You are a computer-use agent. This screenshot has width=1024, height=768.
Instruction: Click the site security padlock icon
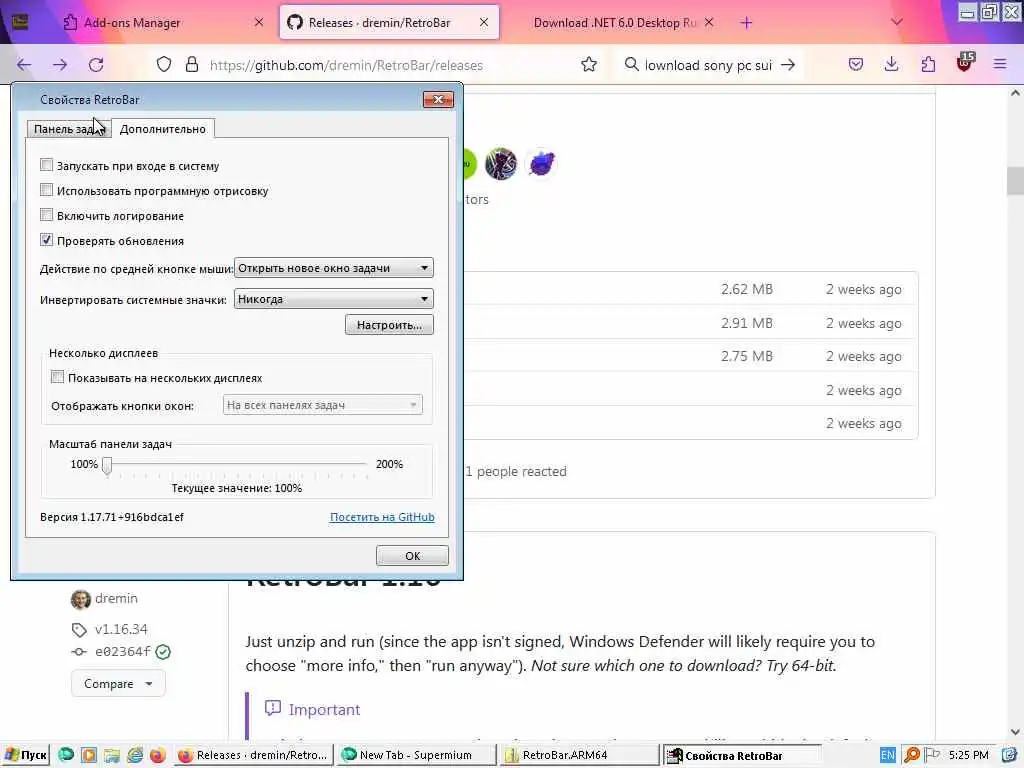pos(191,65)
